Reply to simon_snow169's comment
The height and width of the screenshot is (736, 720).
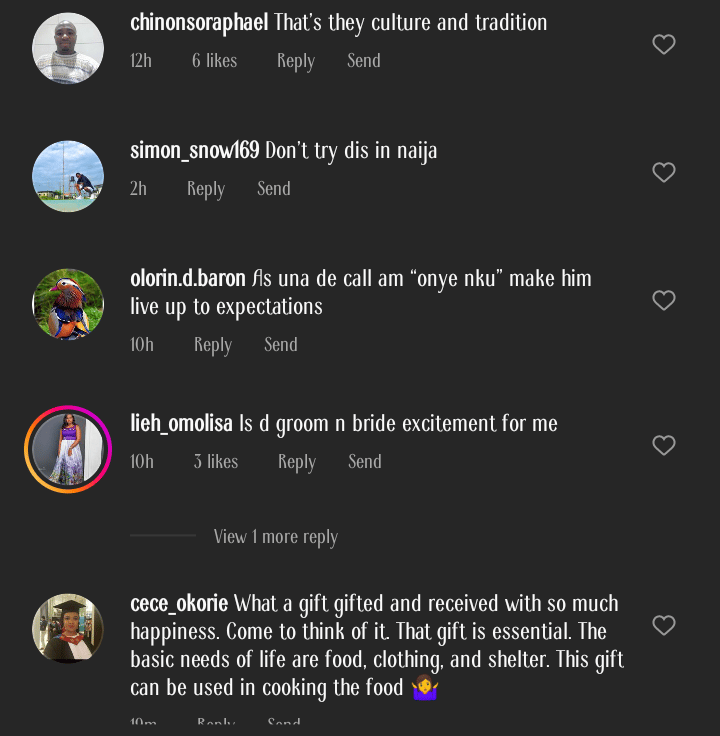tap(206, 189)
